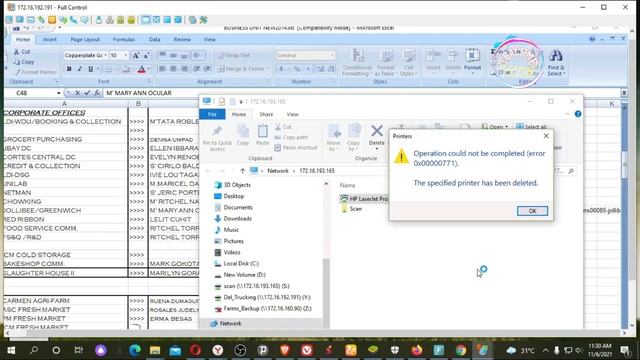Open Format as Table dropdown
640x360 pixels.
(385, 63)
